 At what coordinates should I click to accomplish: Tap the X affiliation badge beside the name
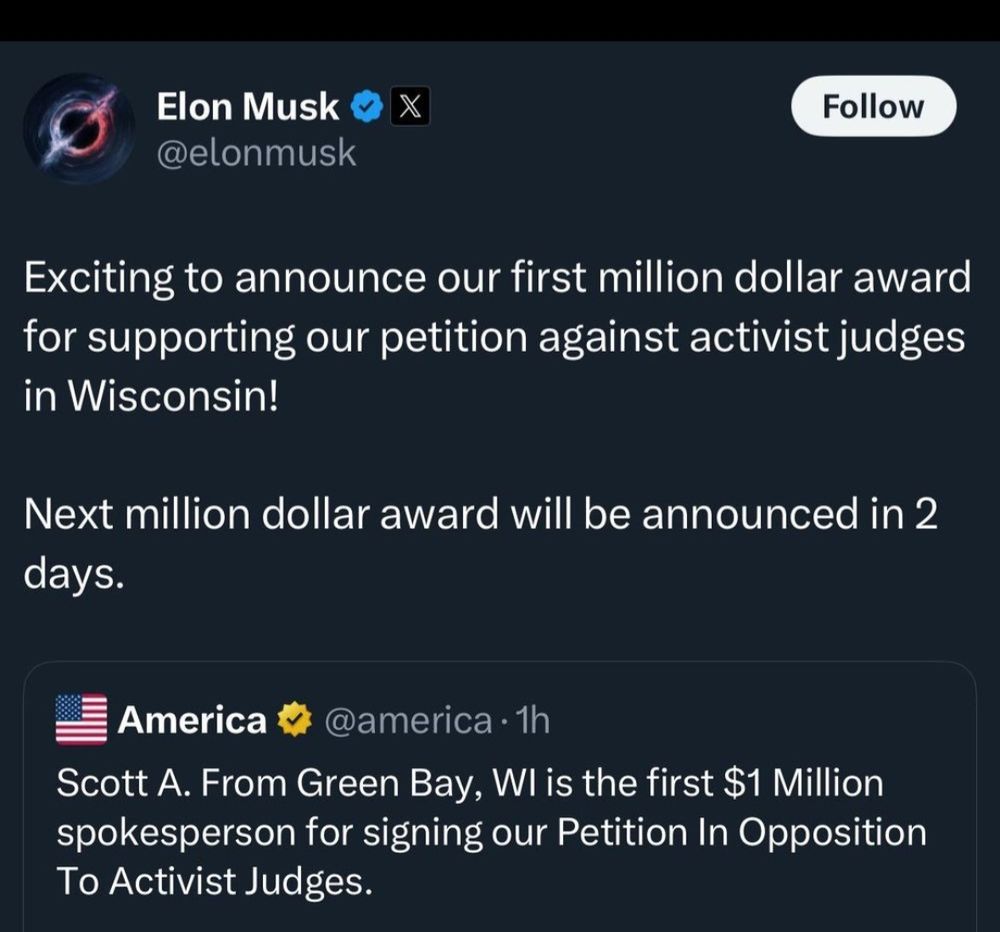coord(409,106)
